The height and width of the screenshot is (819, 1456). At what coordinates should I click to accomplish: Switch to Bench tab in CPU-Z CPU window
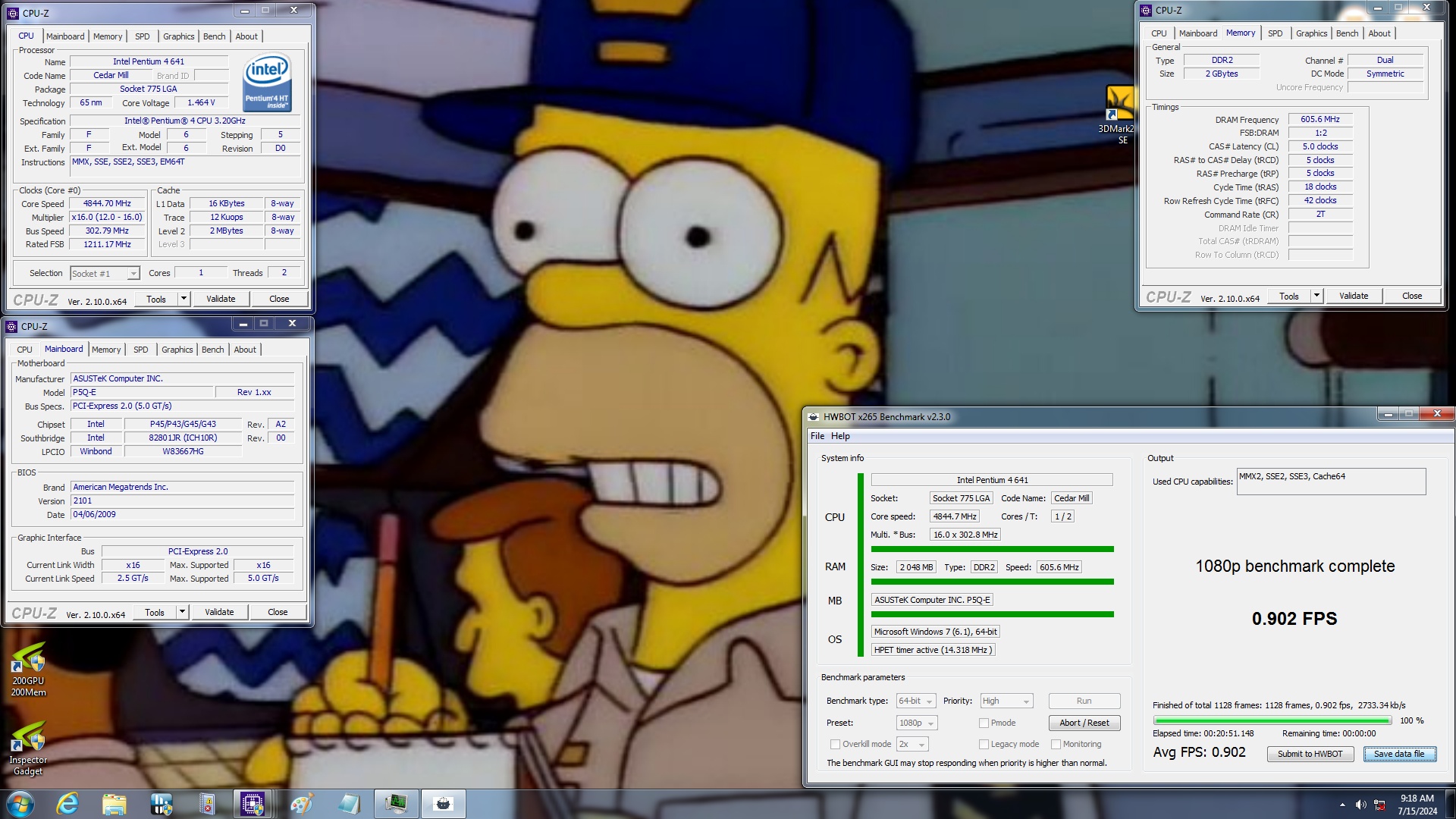point(214,36)
